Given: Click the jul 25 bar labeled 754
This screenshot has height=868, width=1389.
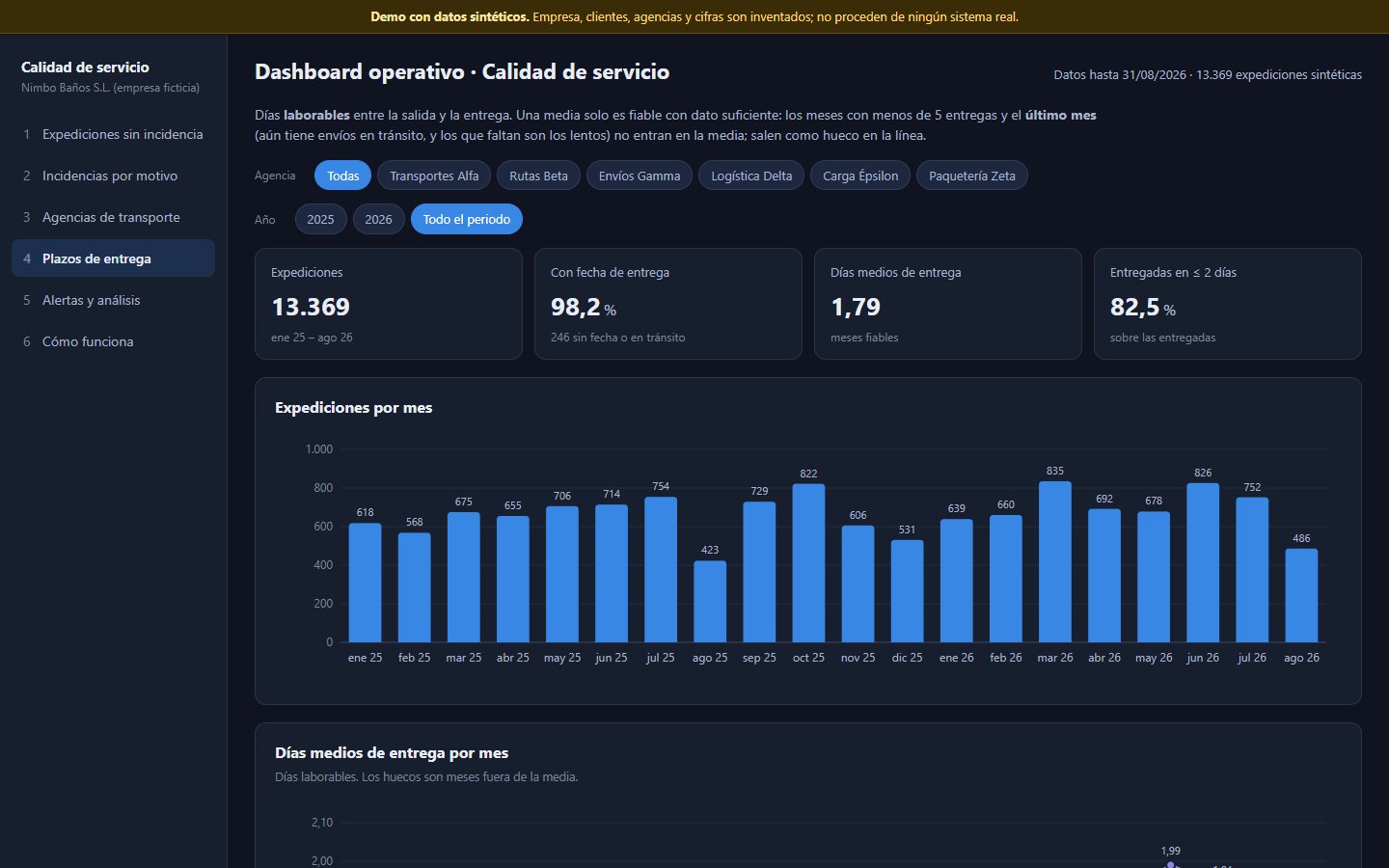Looking at the screenshot, I should (661, 570).
